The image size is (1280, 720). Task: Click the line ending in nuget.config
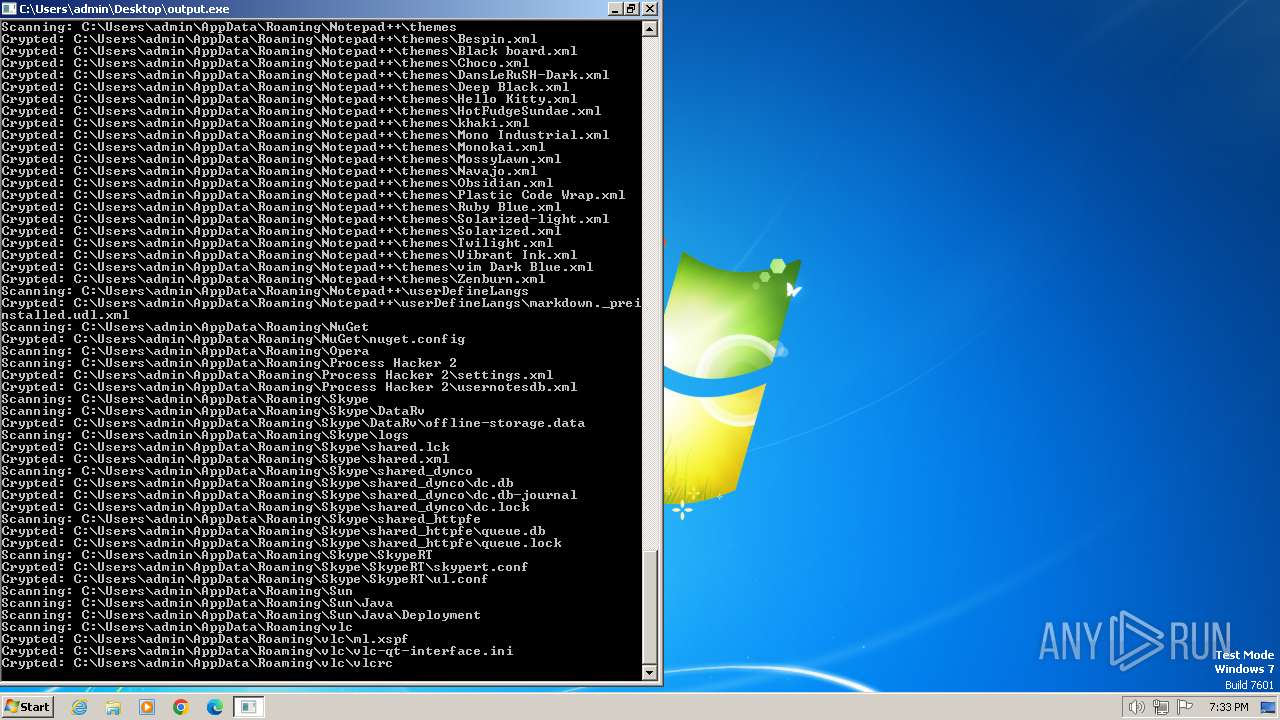coord(233,339)
